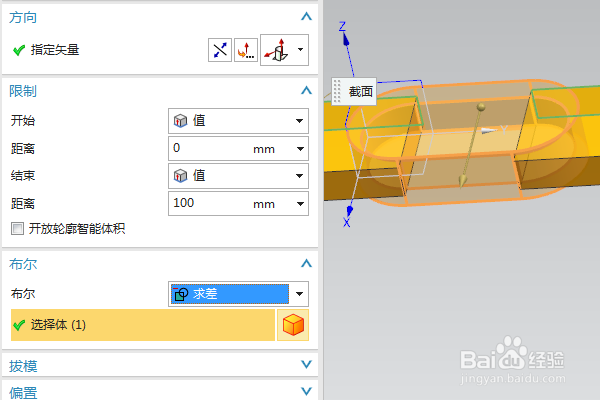This screenshot has width=600, height=400.
Task: Open the 布尔 求差 dropdown
Action: [238, 294]
